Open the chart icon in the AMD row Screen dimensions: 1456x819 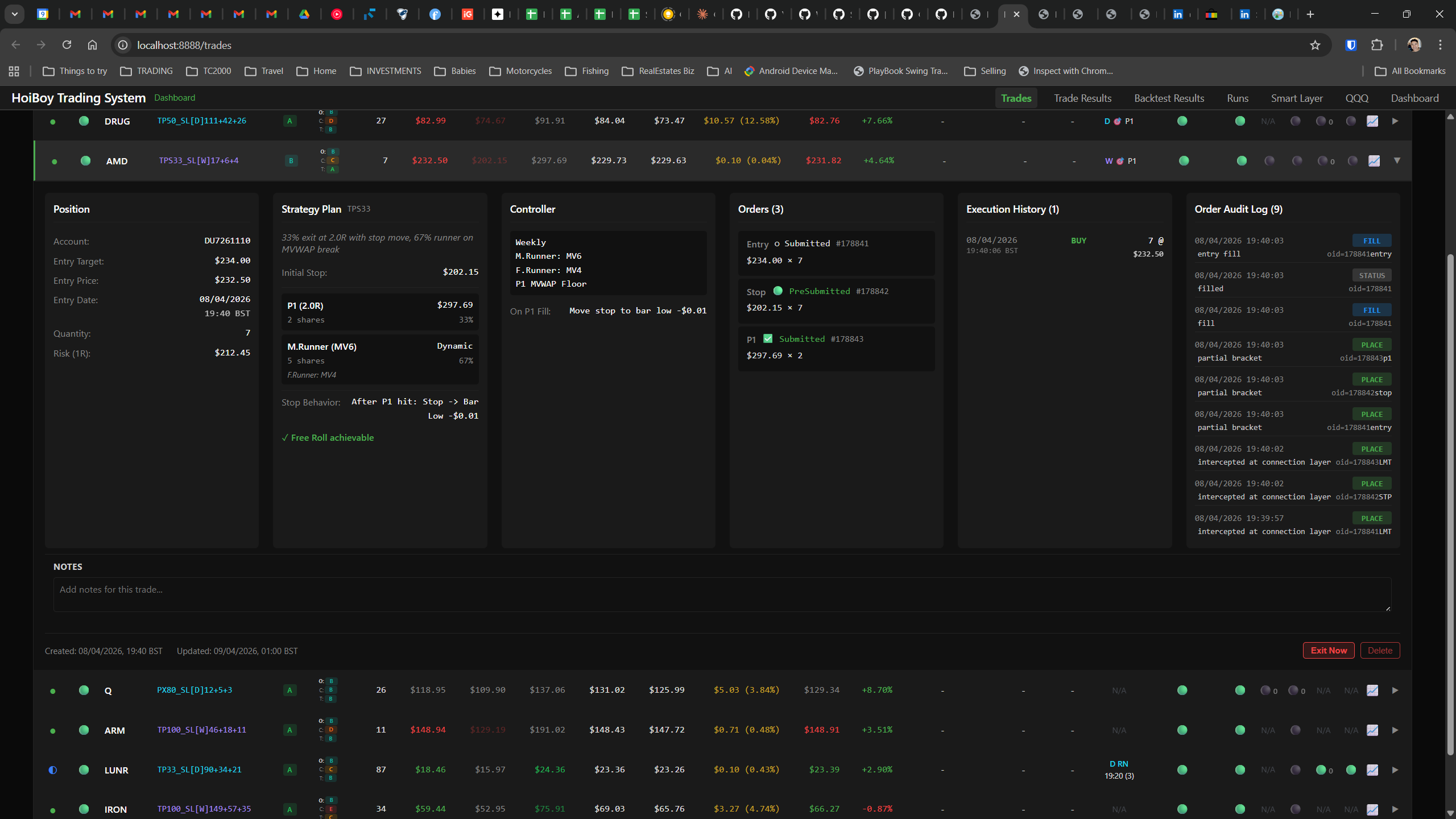(1374, 161)
